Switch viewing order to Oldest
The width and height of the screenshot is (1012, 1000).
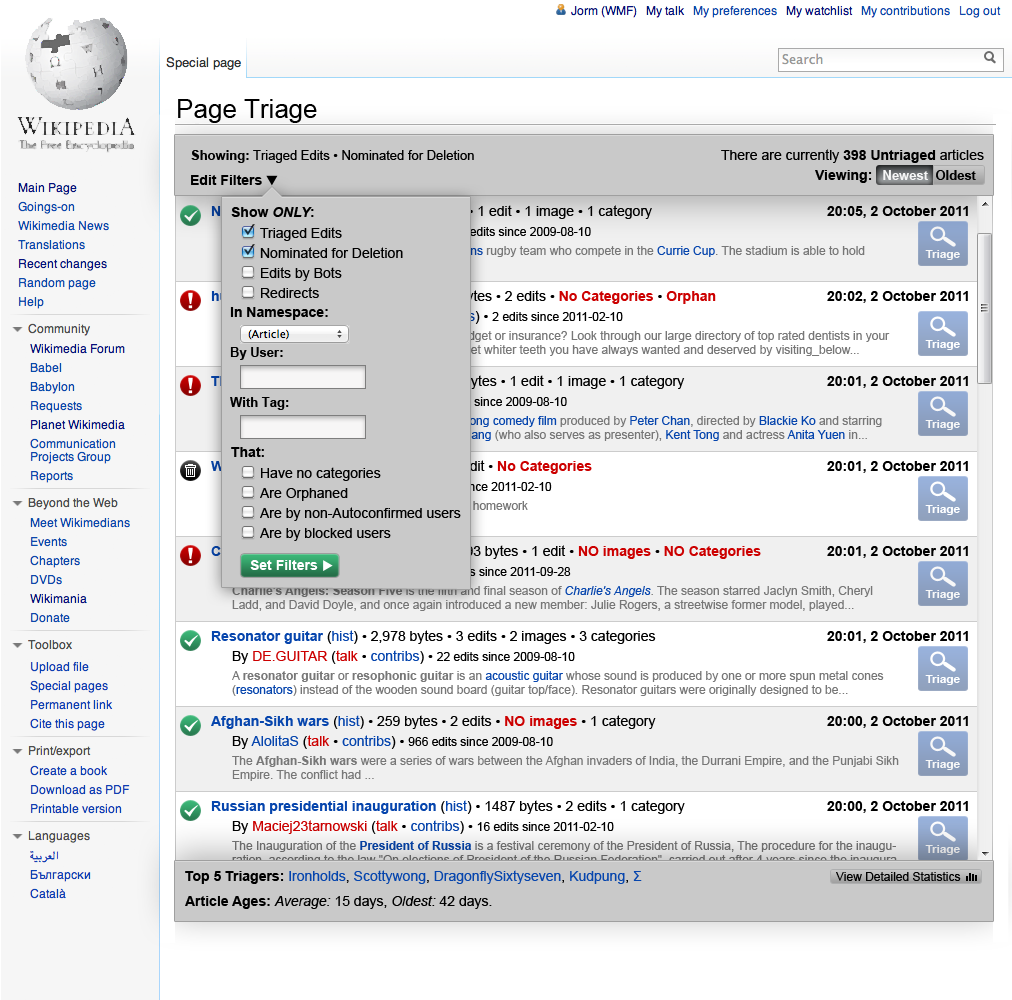pyautogui.click(x=956, y=176)
